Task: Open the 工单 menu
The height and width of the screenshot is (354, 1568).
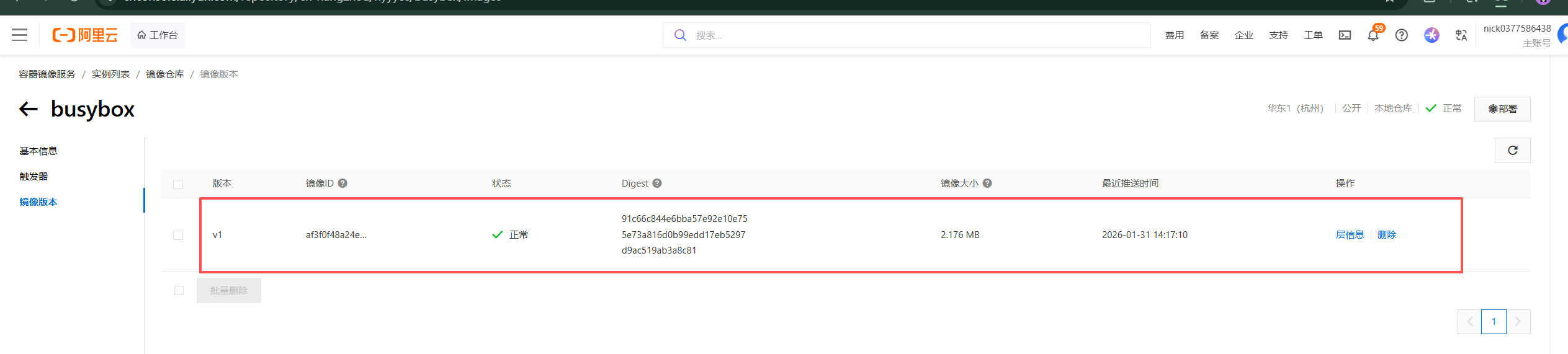Action: (1314, 35)
